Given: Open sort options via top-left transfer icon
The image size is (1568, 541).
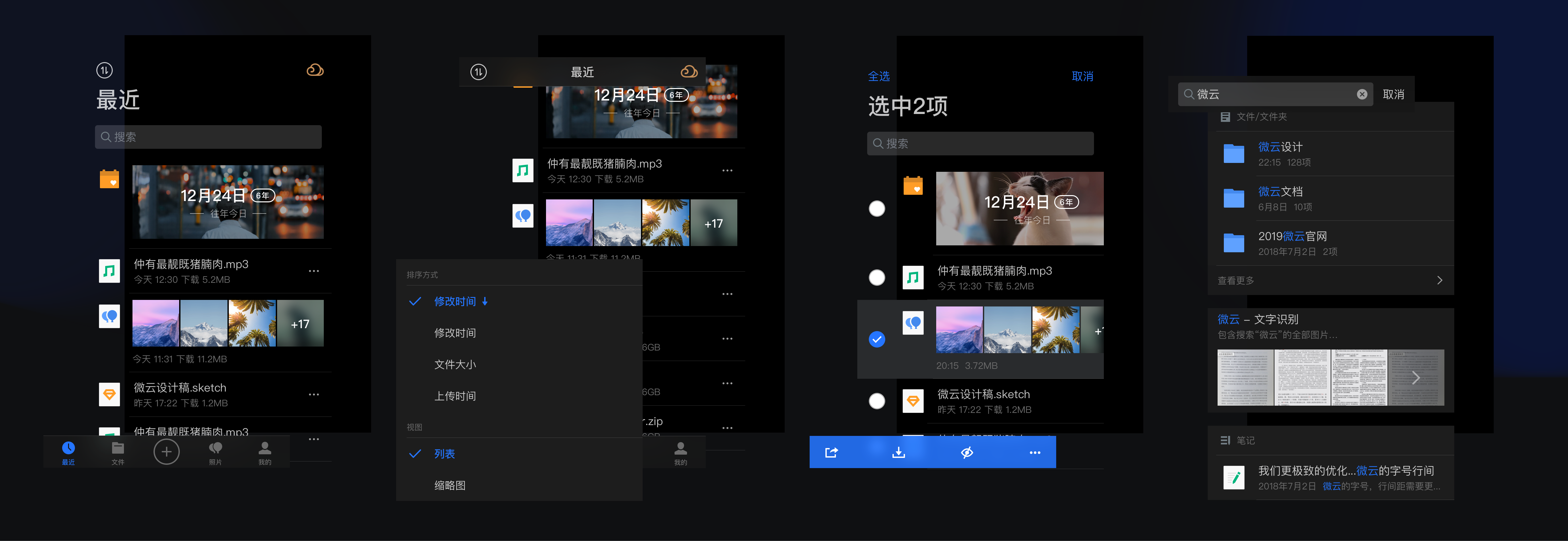Looking at the screenshot, I should coord(105,71).
